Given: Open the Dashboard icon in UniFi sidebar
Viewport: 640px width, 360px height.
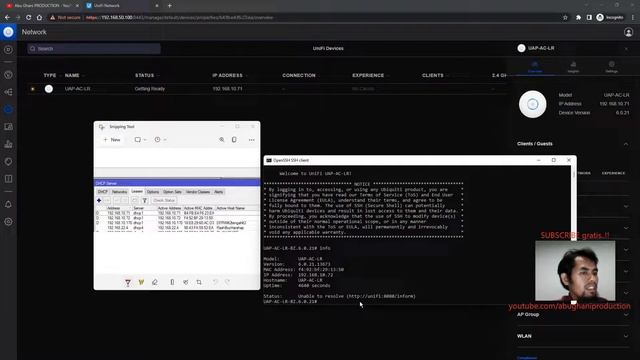Looking at the screenshot, I should click(8, 50).
